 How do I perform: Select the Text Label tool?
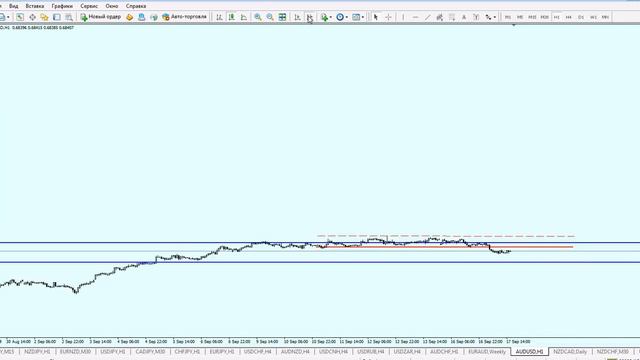click(x=476, y=17)
